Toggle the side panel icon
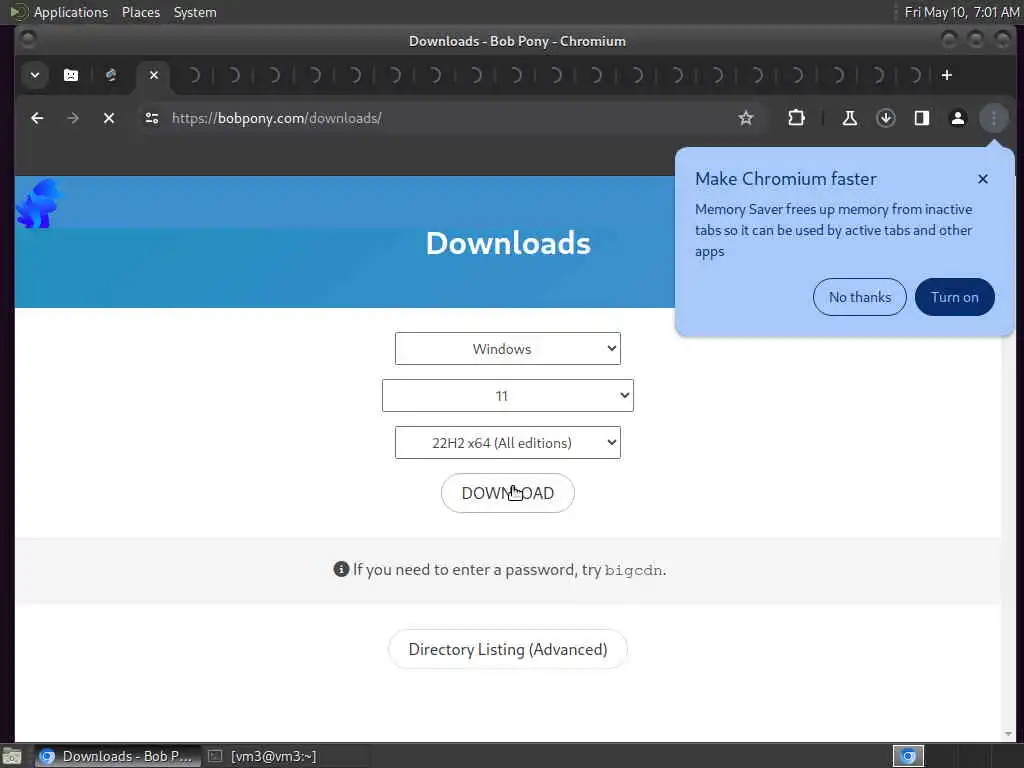The height and width of the screenshot is (768, 1024). point(921,118)
